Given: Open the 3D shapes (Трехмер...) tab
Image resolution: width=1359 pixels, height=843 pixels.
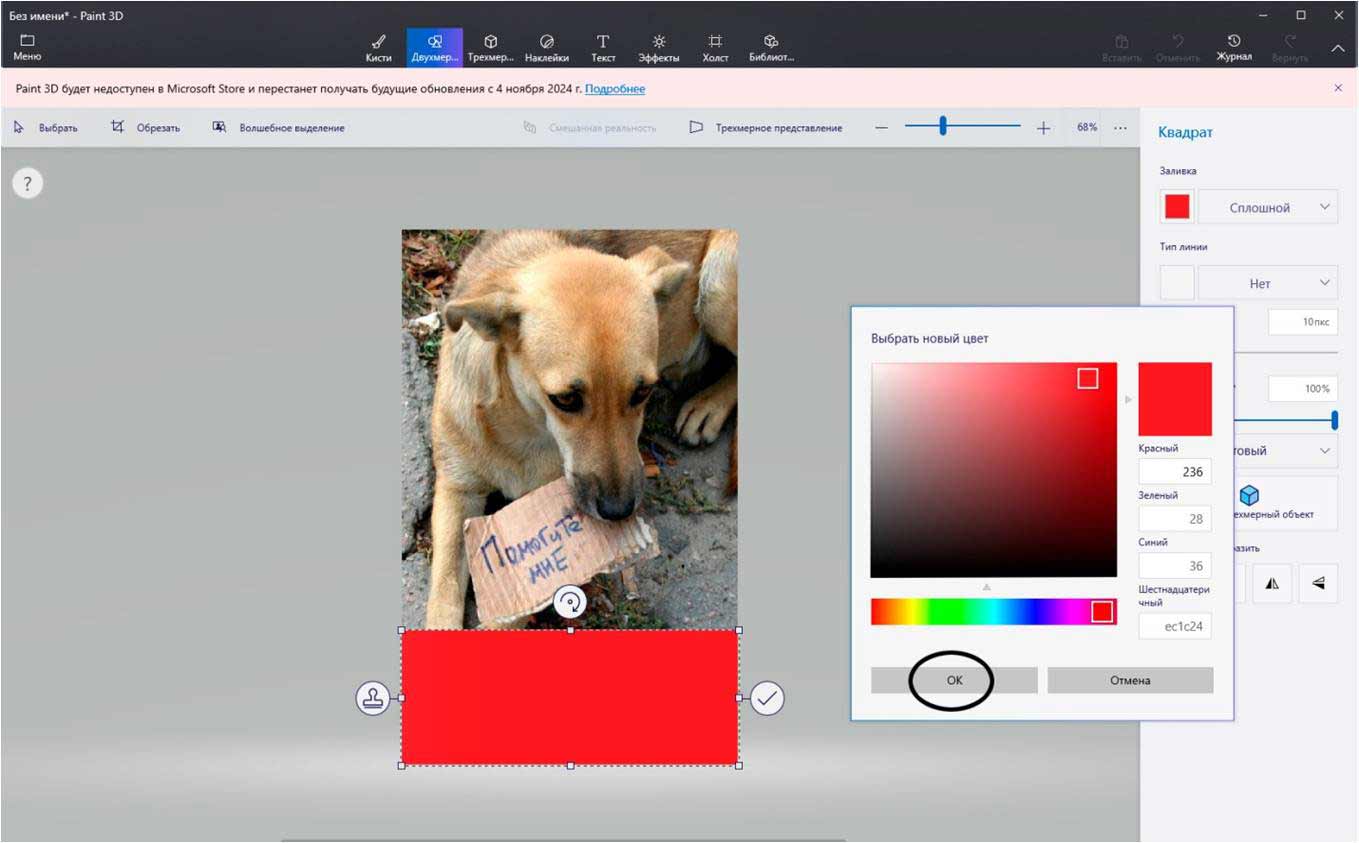Looking at the screenshot, I should click(491, 48).
